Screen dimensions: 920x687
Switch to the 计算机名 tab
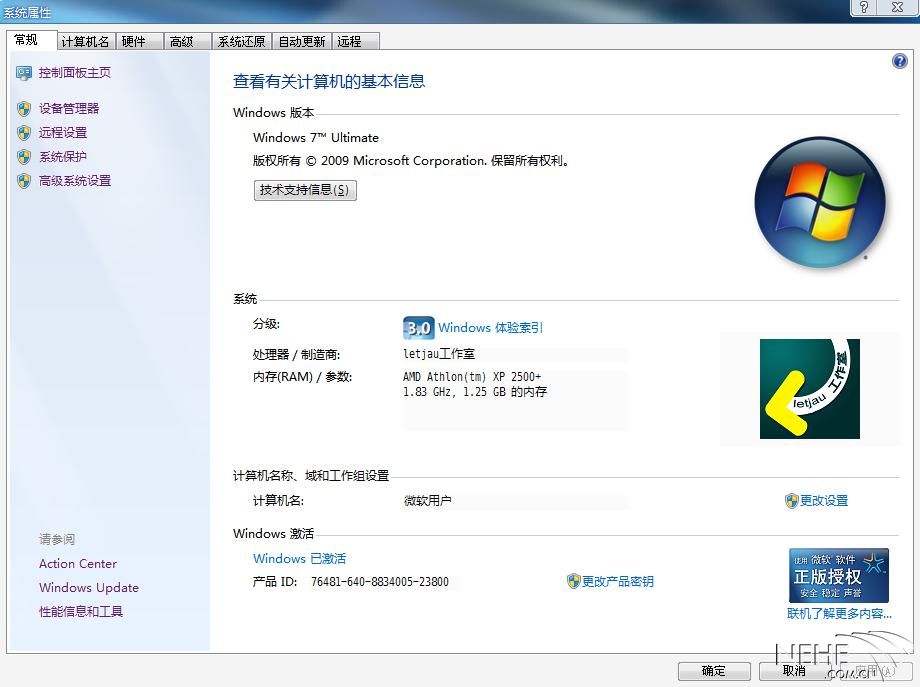pyautogui.click(x=85, y=41)
